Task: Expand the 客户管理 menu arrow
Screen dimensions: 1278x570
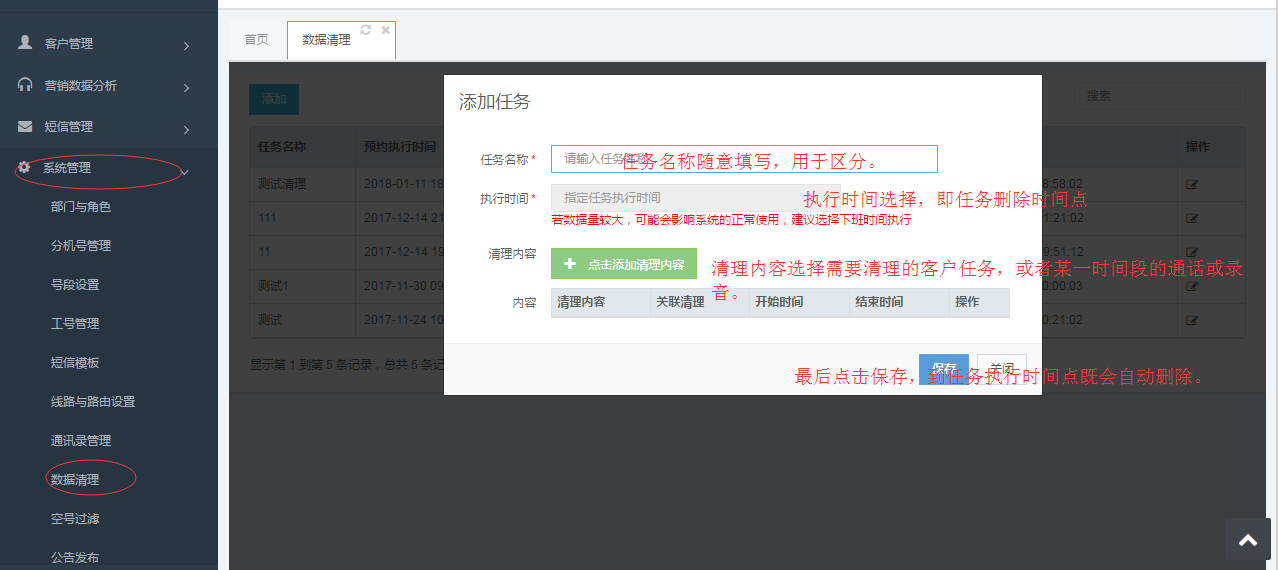Action: click(186, 45)
